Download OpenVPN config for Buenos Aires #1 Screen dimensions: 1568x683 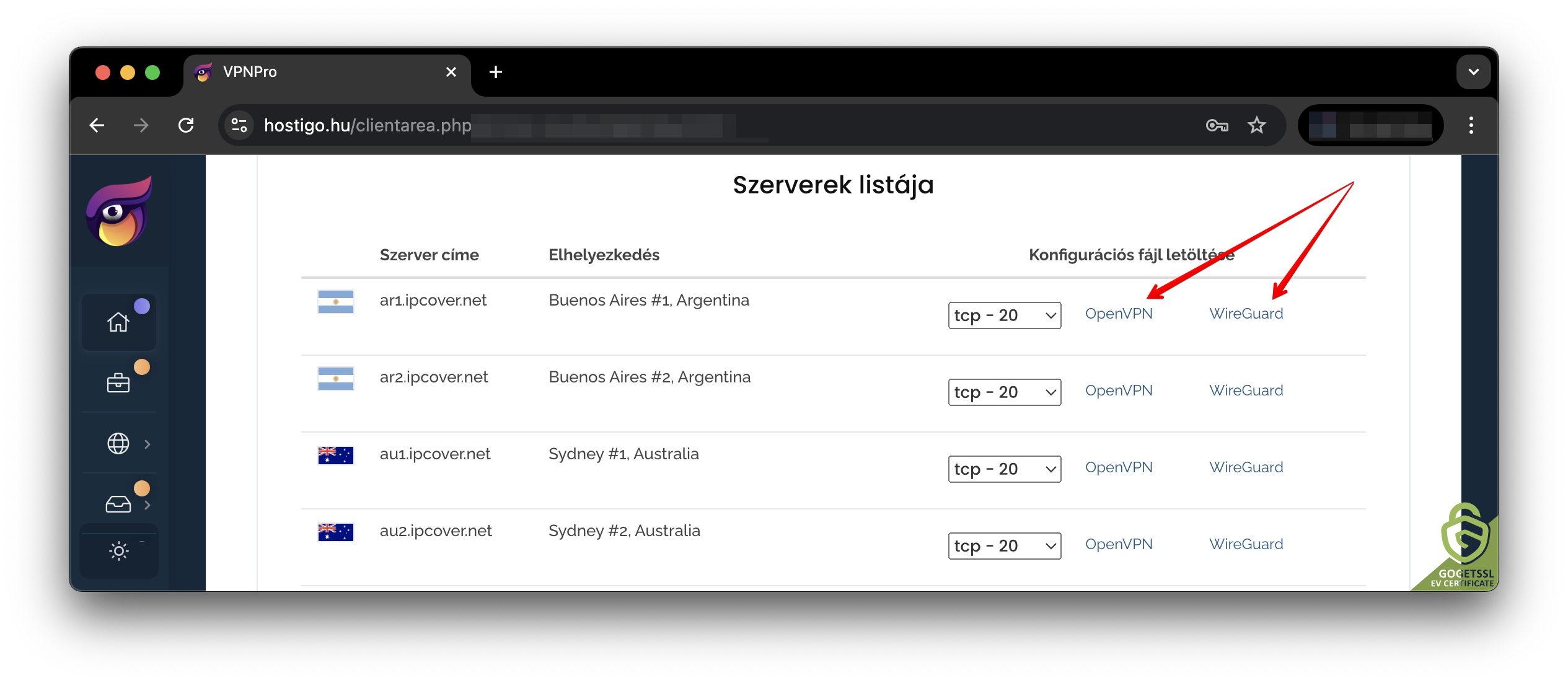point(1119,314)
